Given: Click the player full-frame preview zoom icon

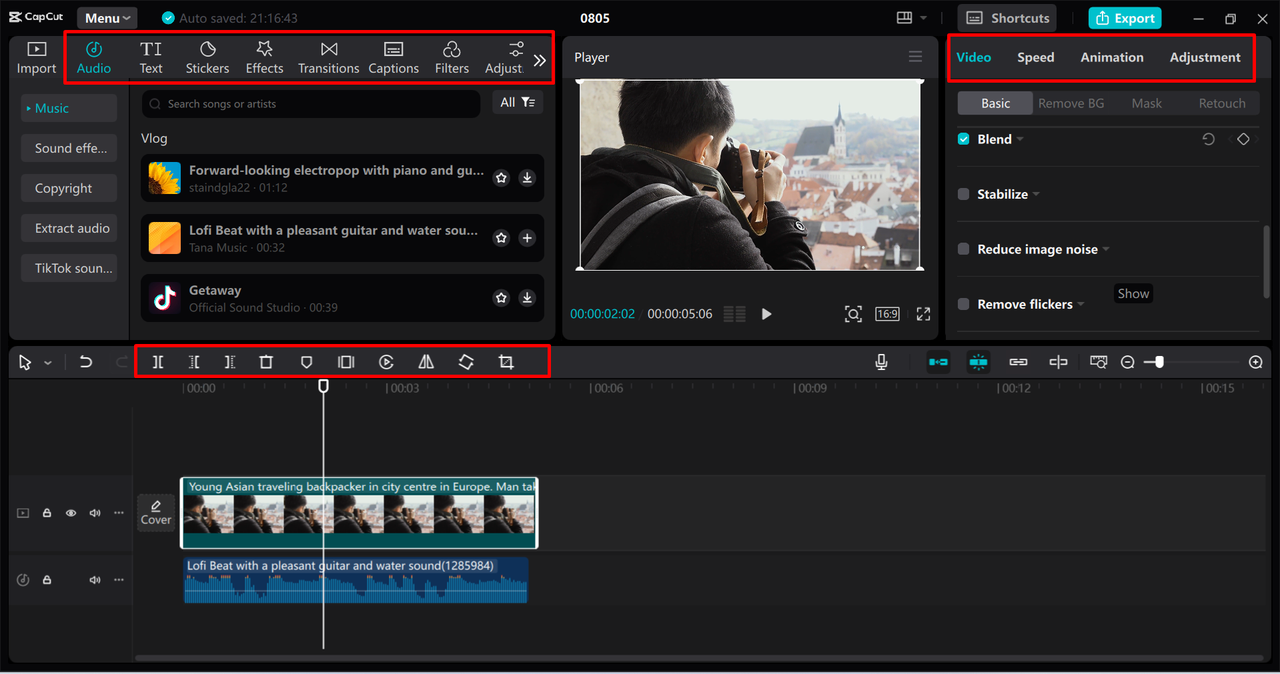Looking at the screenshot, I should [x=853, y=314].
